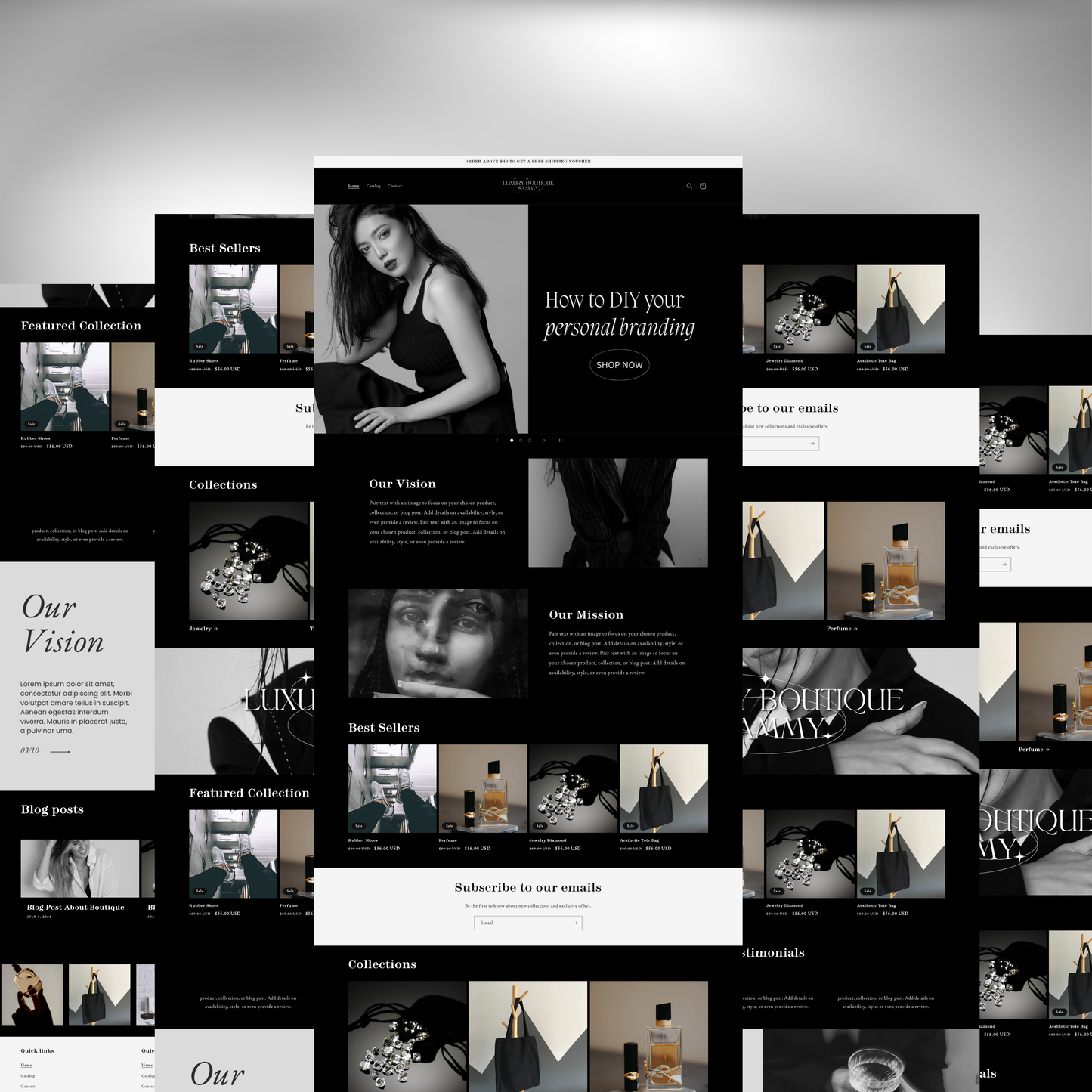Click the next slide arrow under the hero
This screenshot has height=1092, width=1092.
[544, 440]
